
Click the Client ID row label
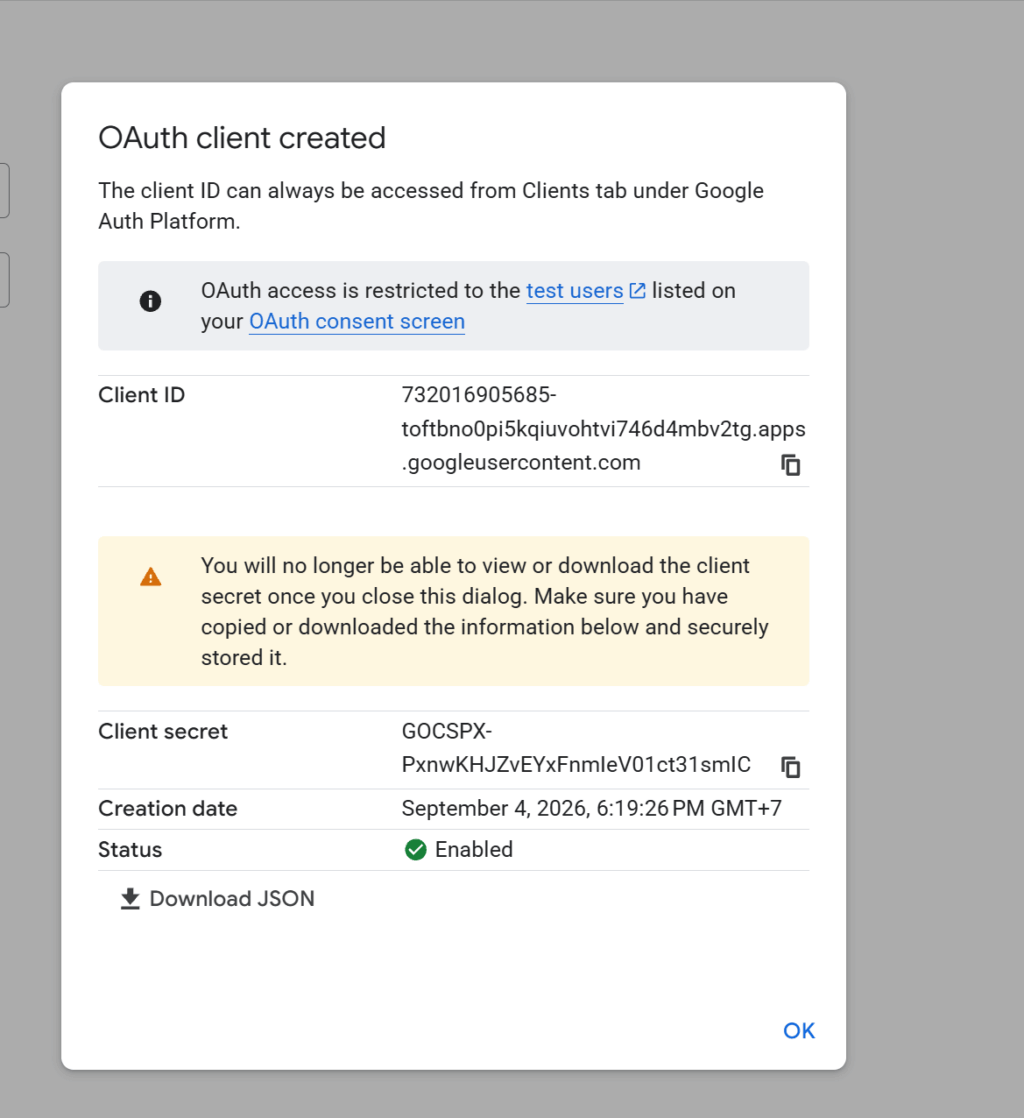(141, 395)
